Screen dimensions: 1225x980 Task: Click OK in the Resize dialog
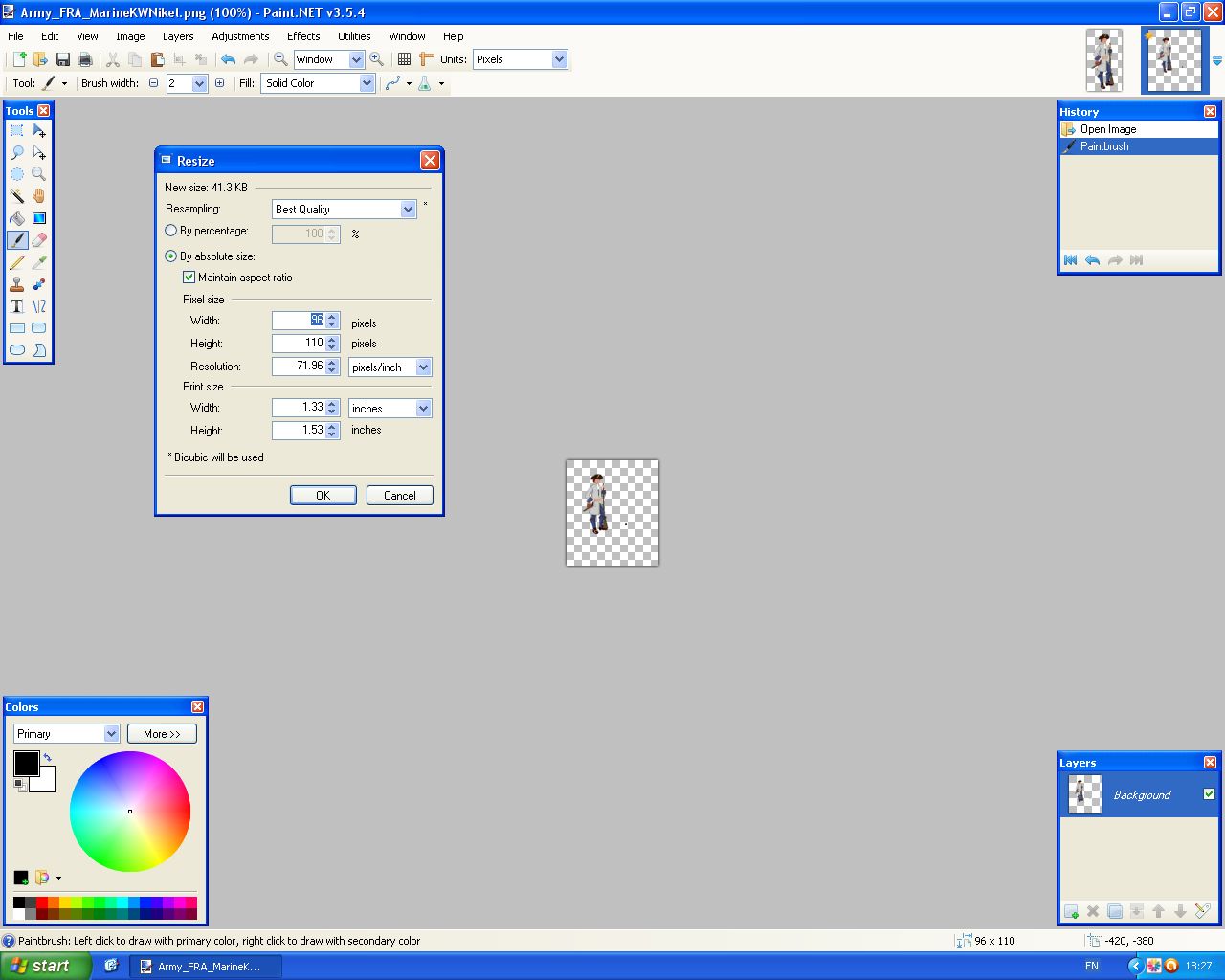[323, 496]
